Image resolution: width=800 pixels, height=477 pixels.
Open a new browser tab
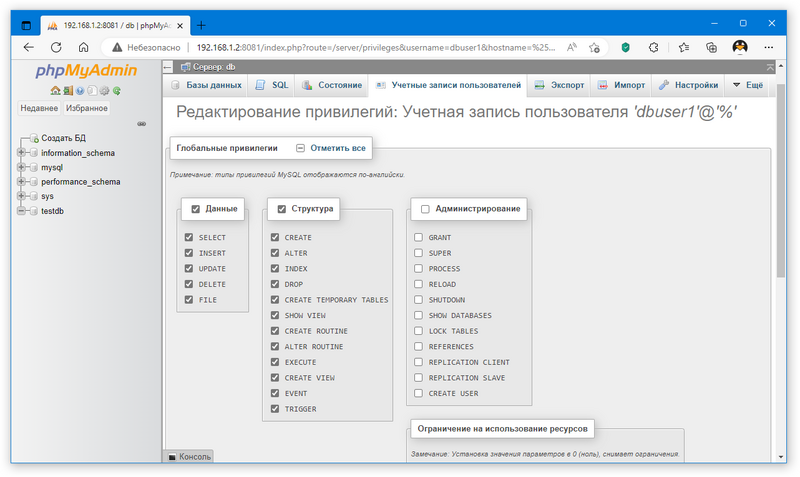tap(202, 25)
